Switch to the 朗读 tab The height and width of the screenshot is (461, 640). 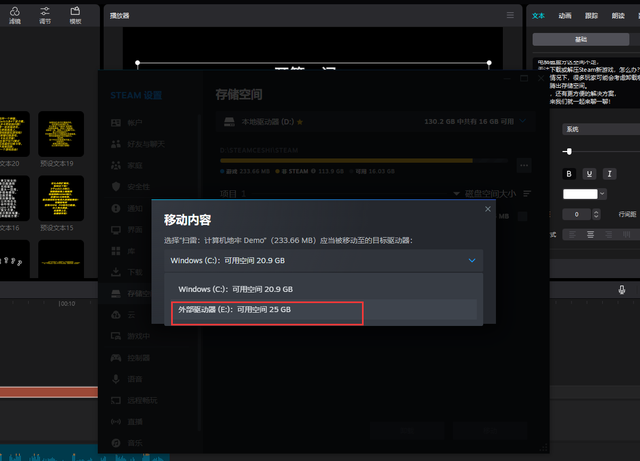[x=618, y=16]
